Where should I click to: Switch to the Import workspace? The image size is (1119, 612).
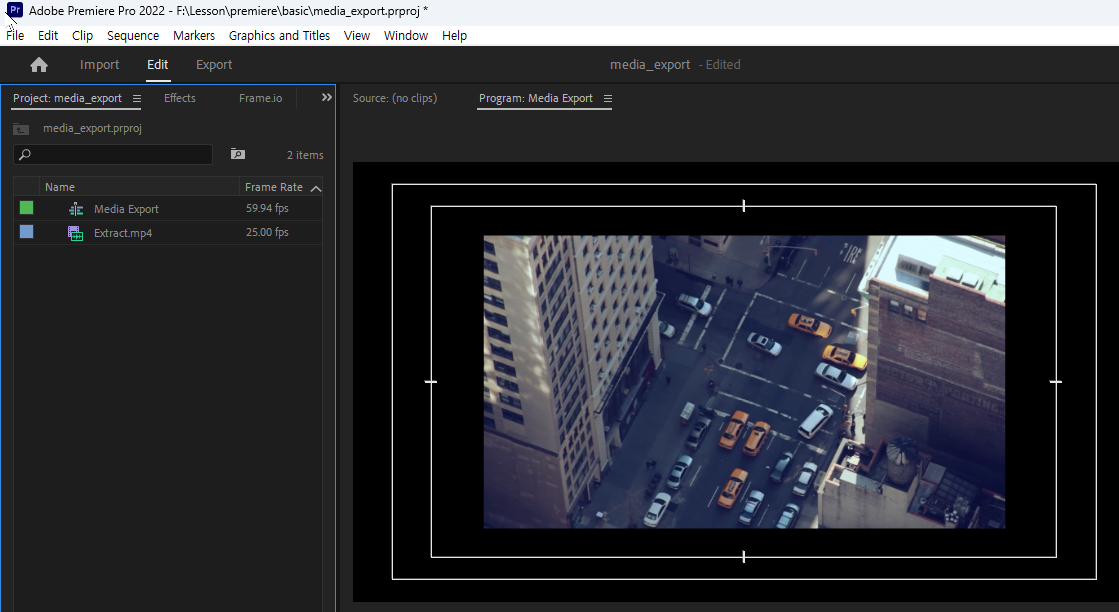point(99,65)
